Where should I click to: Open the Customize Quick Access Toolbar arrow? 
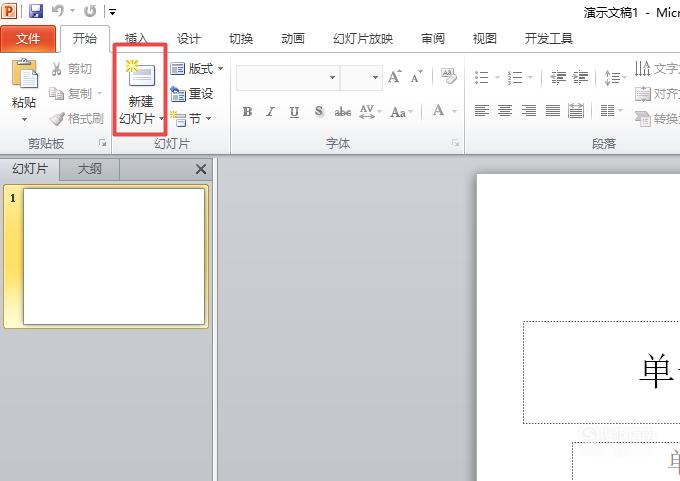pos(112,12)
